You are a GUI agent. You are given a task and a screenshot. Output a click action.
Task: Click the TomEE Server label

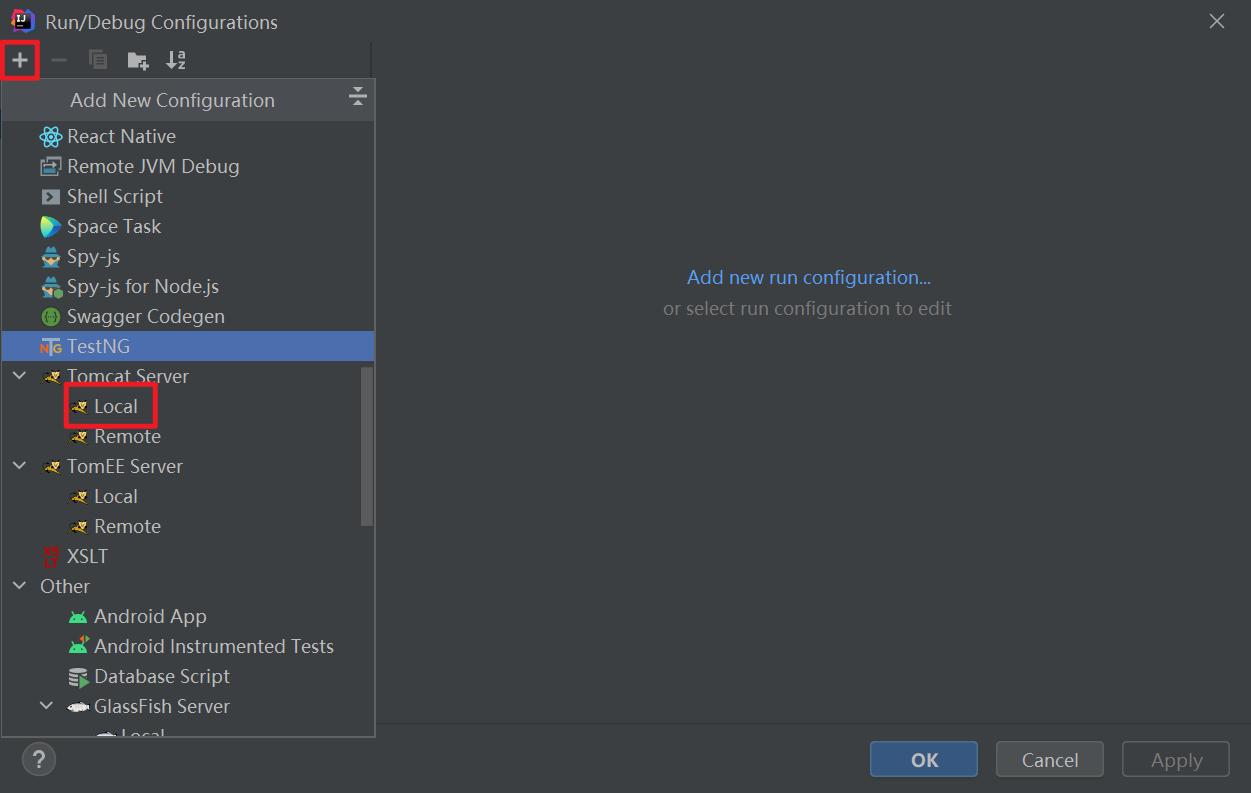[125, 467]
